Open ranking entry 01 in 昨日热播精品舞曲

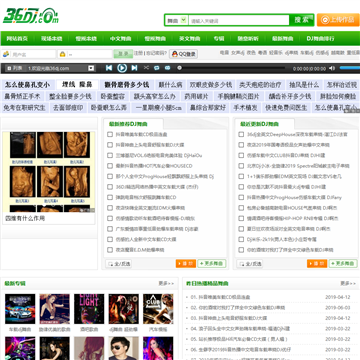tap(220, 297)
